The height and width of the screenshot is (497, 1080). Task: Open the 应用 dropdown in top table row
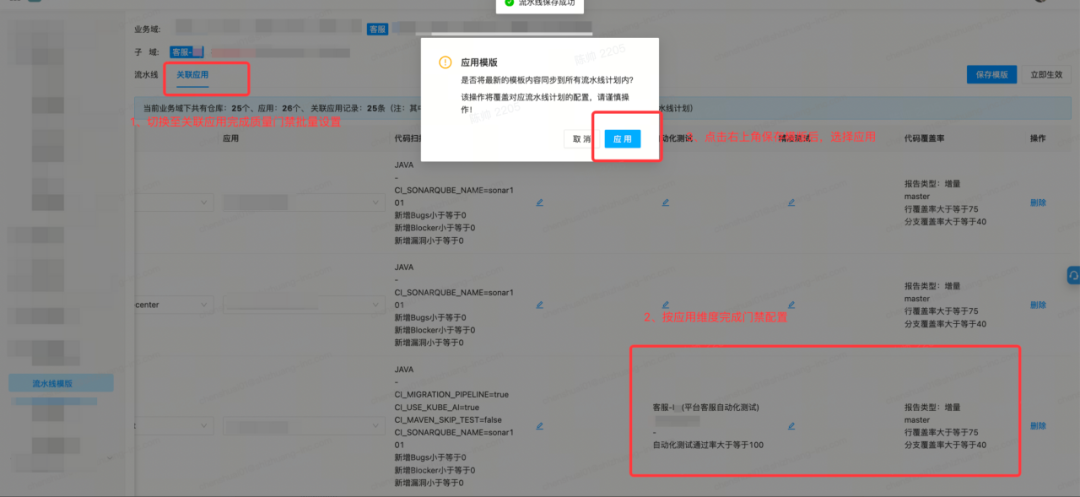pos(304,202)
